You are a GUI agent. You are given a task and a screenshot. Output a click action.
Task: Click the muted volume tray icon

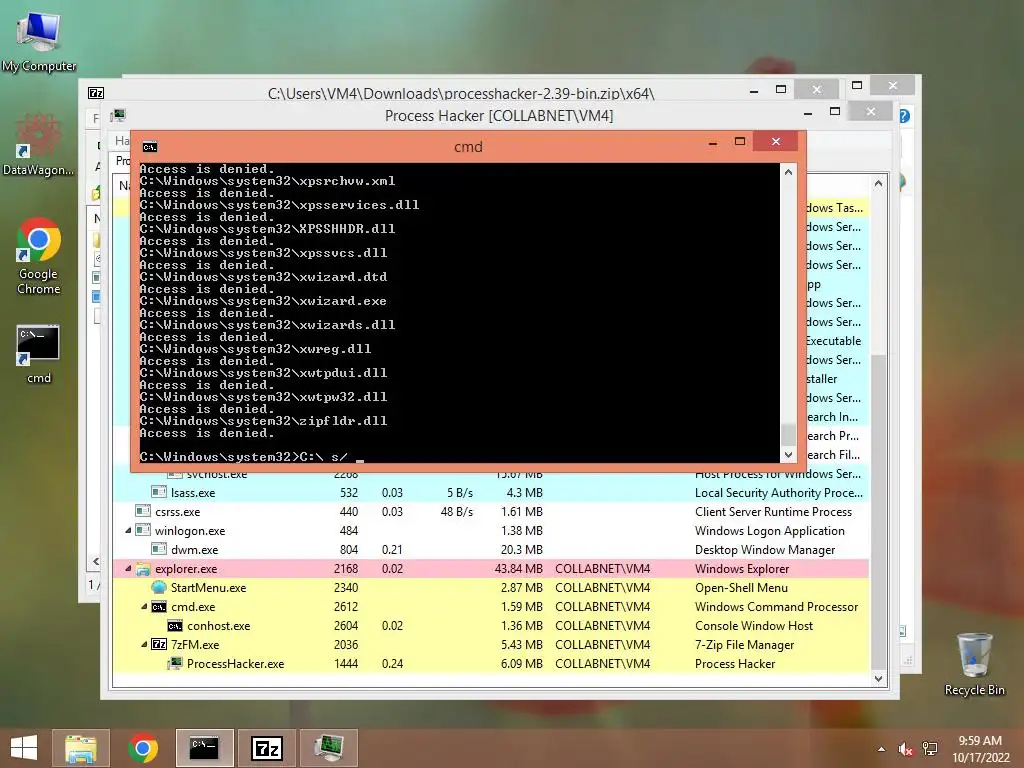click(x=905, y=749)
